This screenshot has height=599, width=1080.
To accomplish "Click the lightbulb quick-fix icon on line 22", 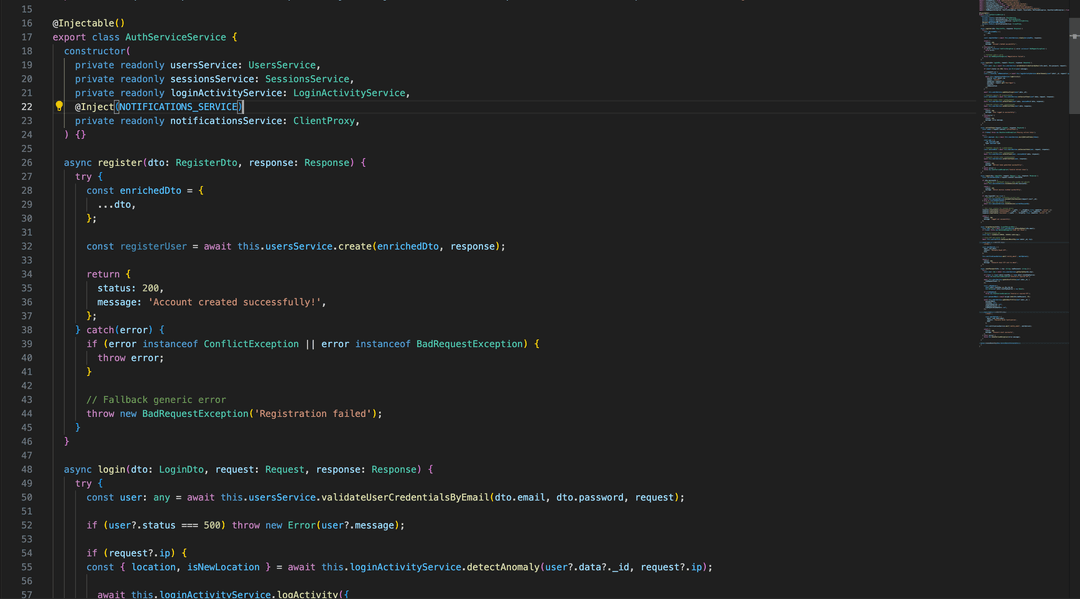I will tap(59, 106).
